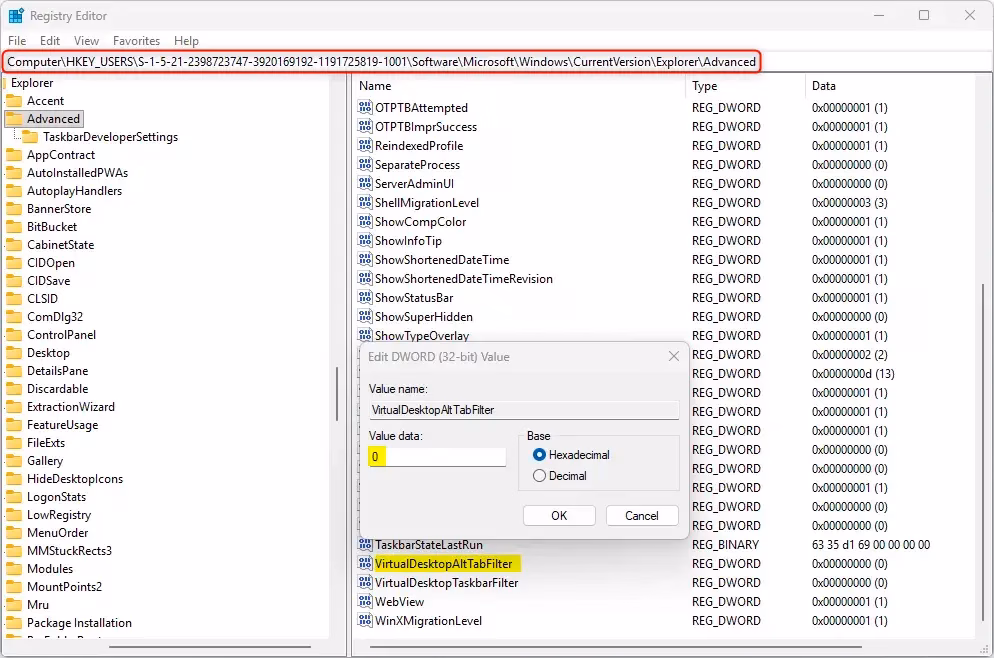Select the Hexadecimal base radio button
The image size is (994, 658).
coord(540,455)
